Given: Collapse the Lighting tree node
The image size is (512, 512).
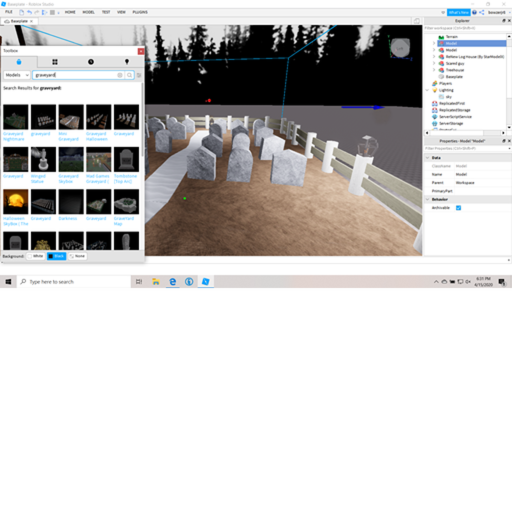Looking at the screenshot, I should (x=427, y=90).
